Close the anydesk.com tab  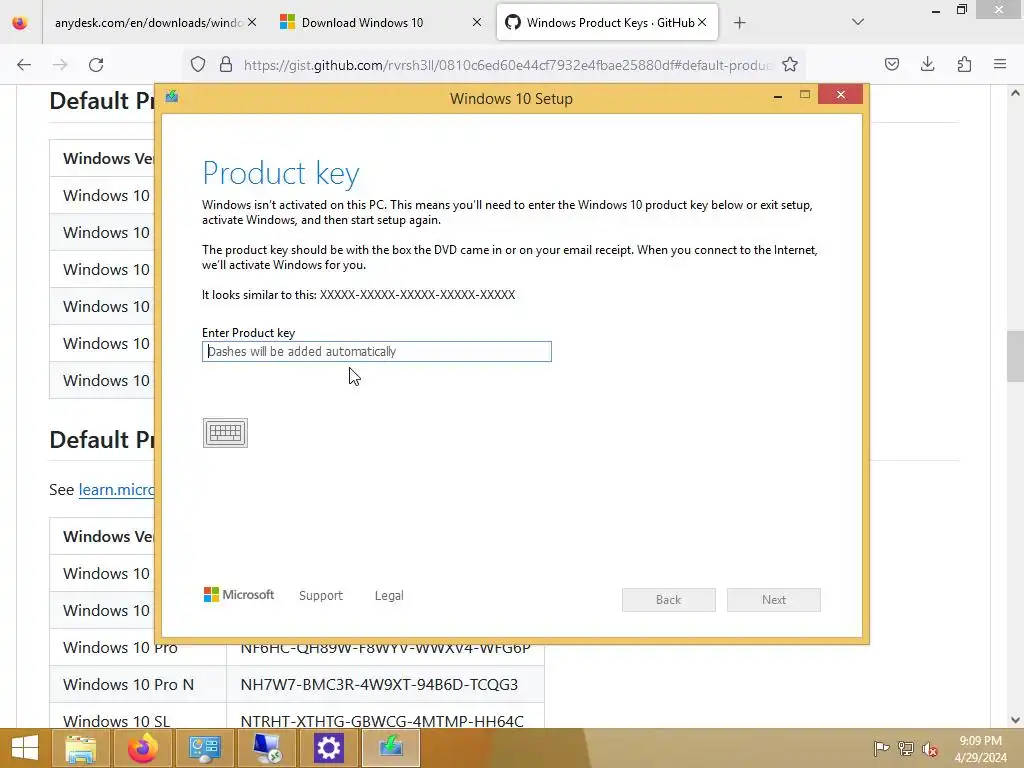click(252, 22)
